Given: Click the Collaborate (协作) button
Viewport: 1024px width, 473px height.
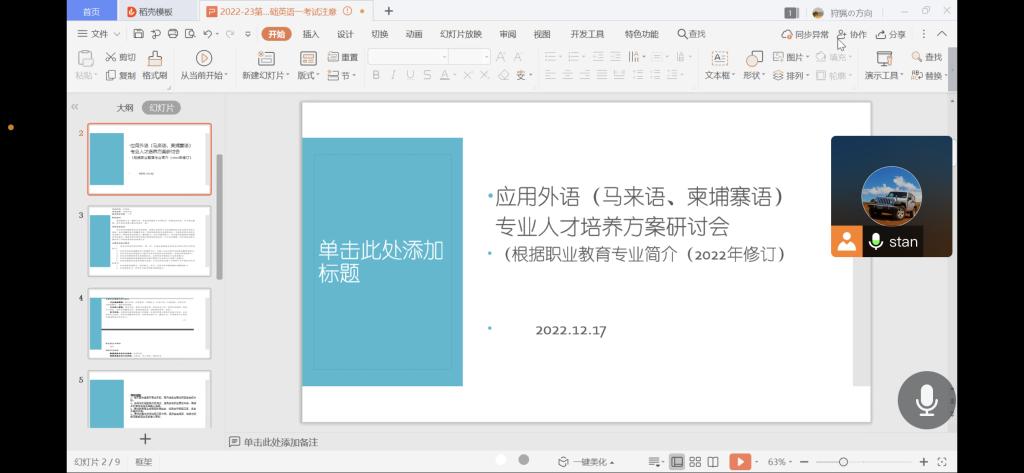Looking at the screenshot, I should click(852, 34).
